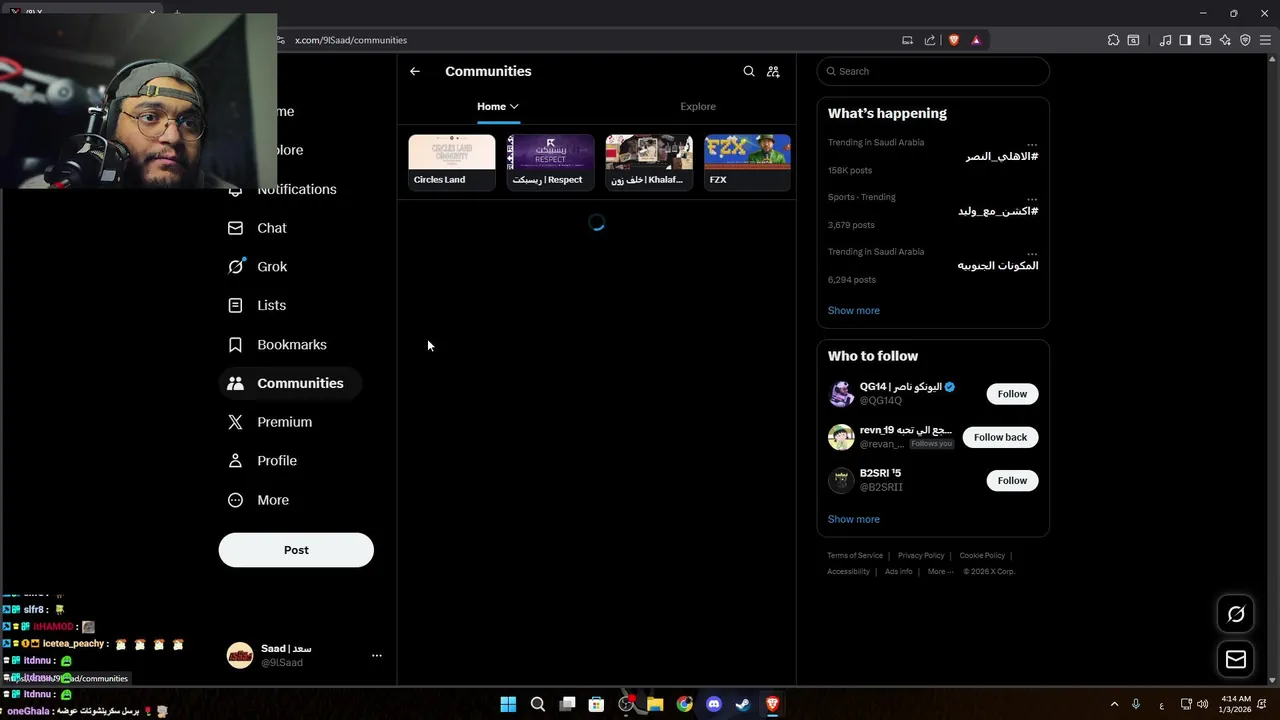Follow the B2SRI account
The height and width of the screenshot is (720, 1280).
(1012, 480)
